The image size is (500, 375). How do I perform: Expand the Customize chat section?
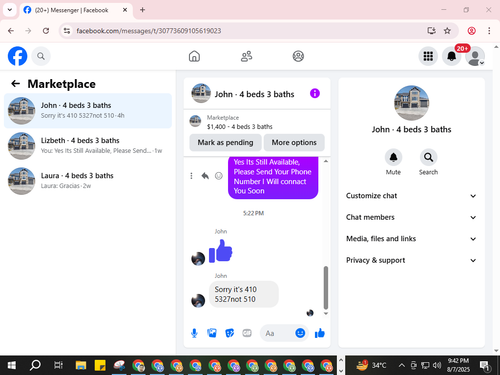pos(411,196)
